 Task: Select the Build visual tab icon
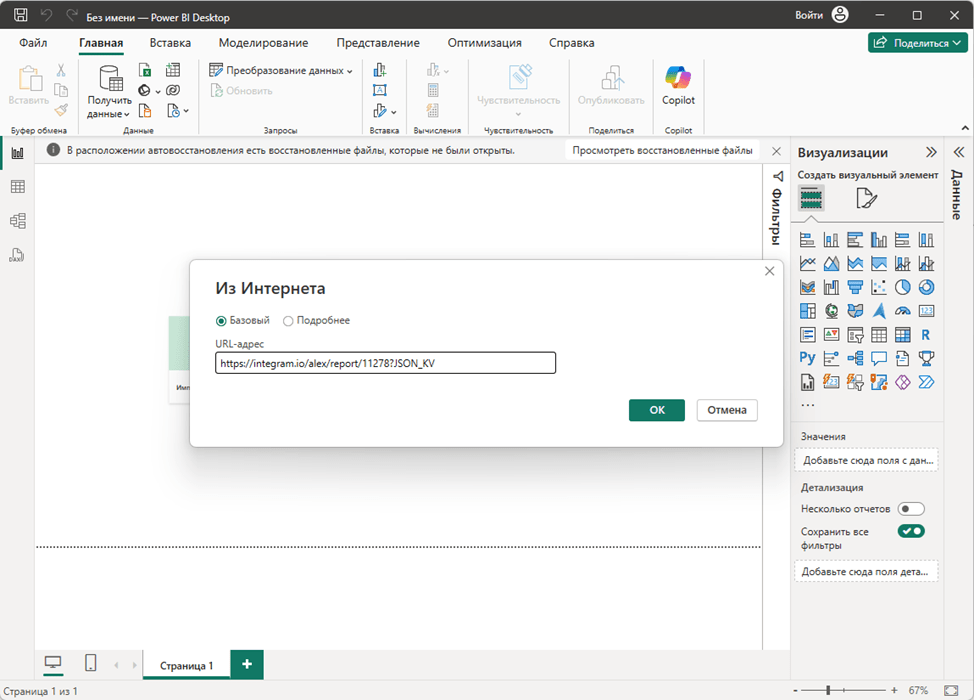(x=811, y=198)
